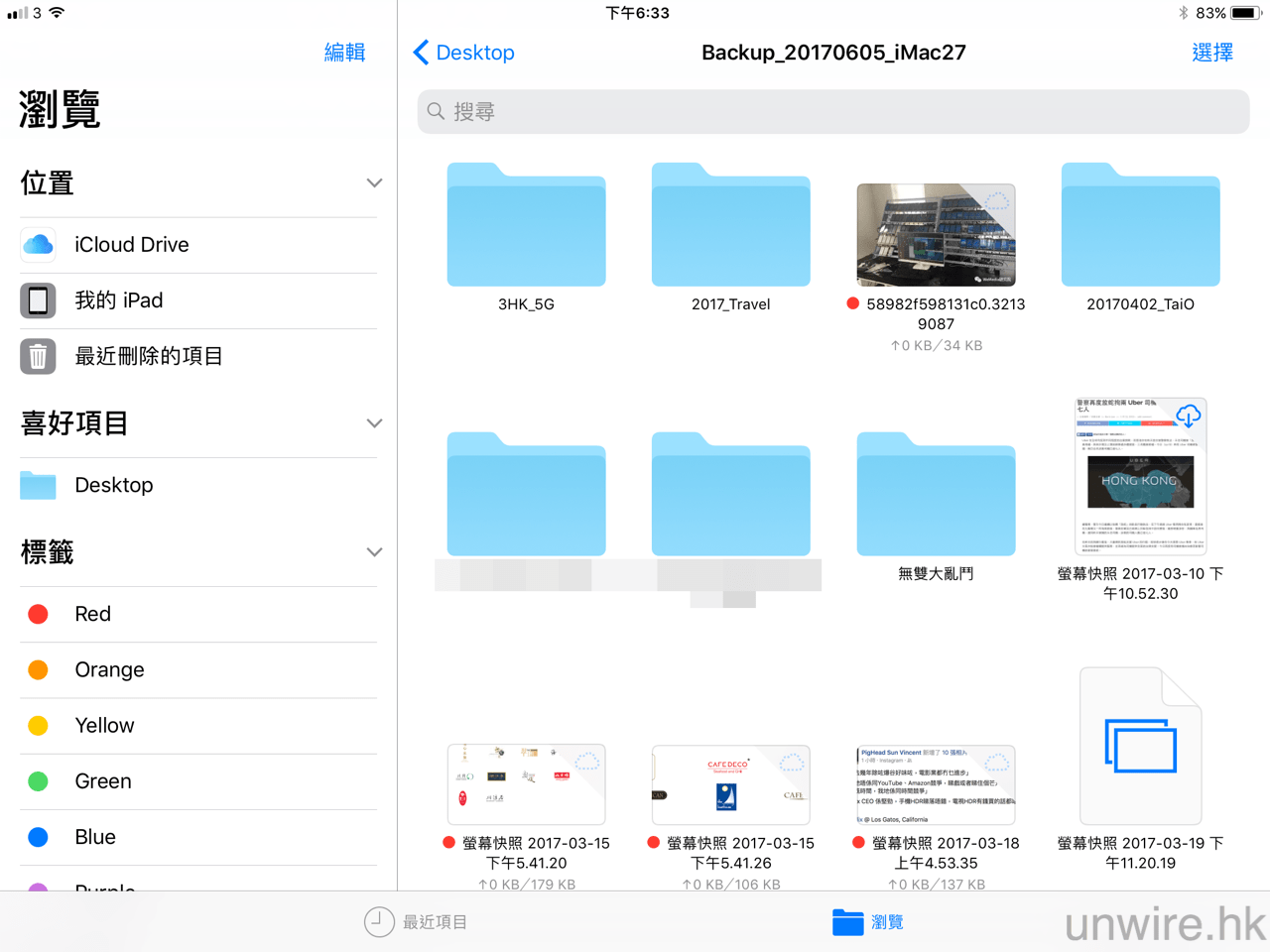The width and height of the screenshot is (1270, 952).
Task: Tap the 選擇 button
Action: point(1211,53)
